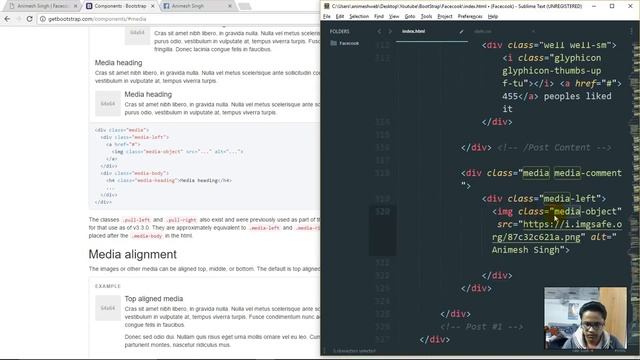This screenshot has width=640, height=360.
Task: Click the Facecook folder icon in the sidebar
Action: [x=333, y=43]
